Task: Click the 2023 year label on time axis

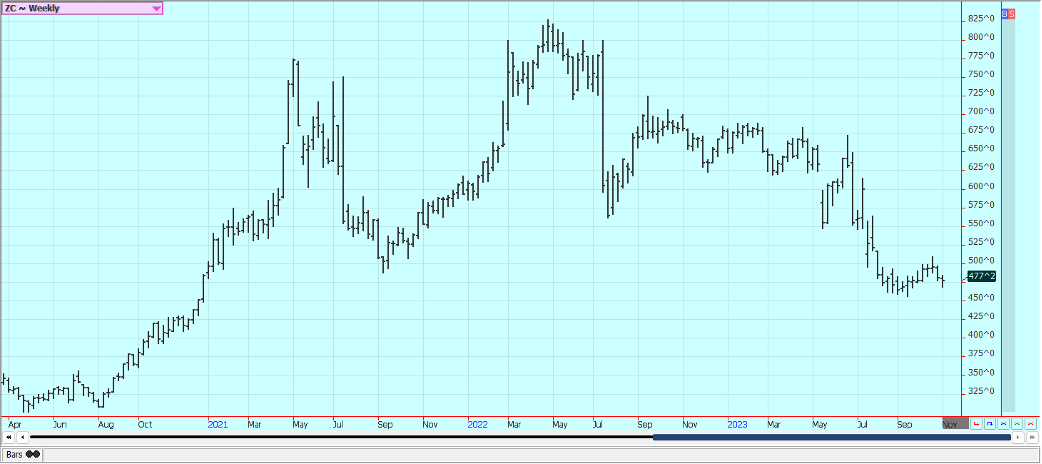Action: (737, 423)
